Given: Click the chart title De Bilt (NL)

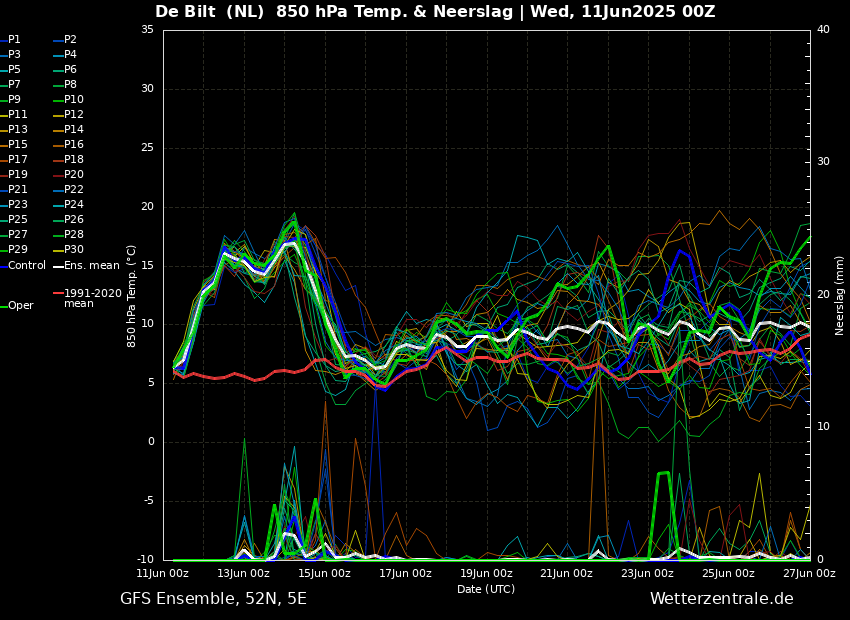Looking at the screenshot, I should point(210,11).
